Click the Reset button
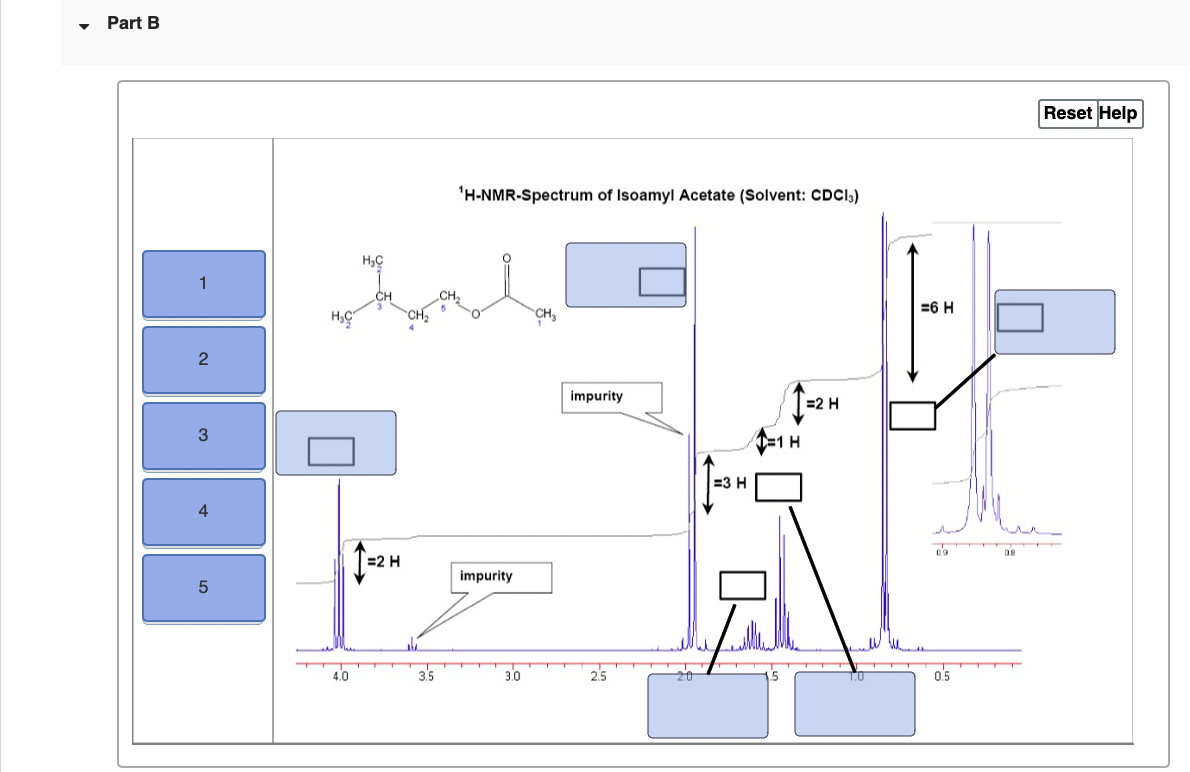Viewport: 1190px width, 772px height. coord(1068,113)
